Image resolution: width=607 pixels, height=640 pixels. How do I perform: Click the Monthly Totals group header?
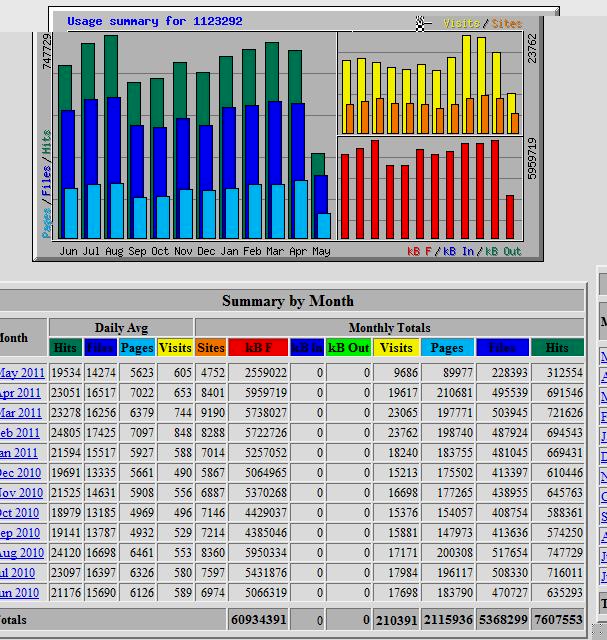[389, 328]
